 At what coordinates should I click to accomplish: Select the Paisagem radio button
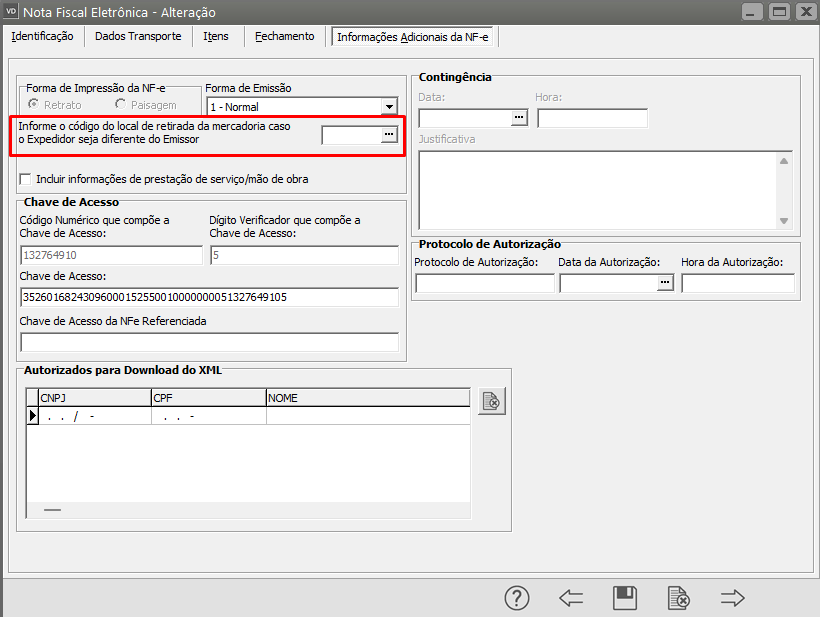[121, 105]
